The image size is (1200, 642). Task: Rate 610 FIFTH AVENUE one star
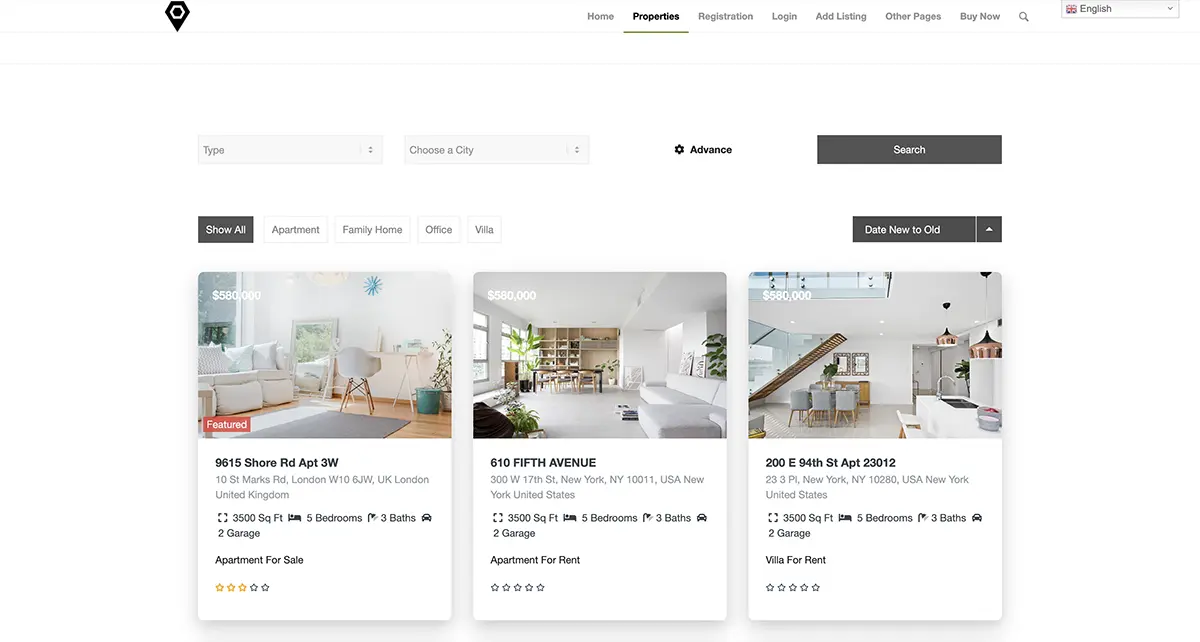[x=495, y=588]
